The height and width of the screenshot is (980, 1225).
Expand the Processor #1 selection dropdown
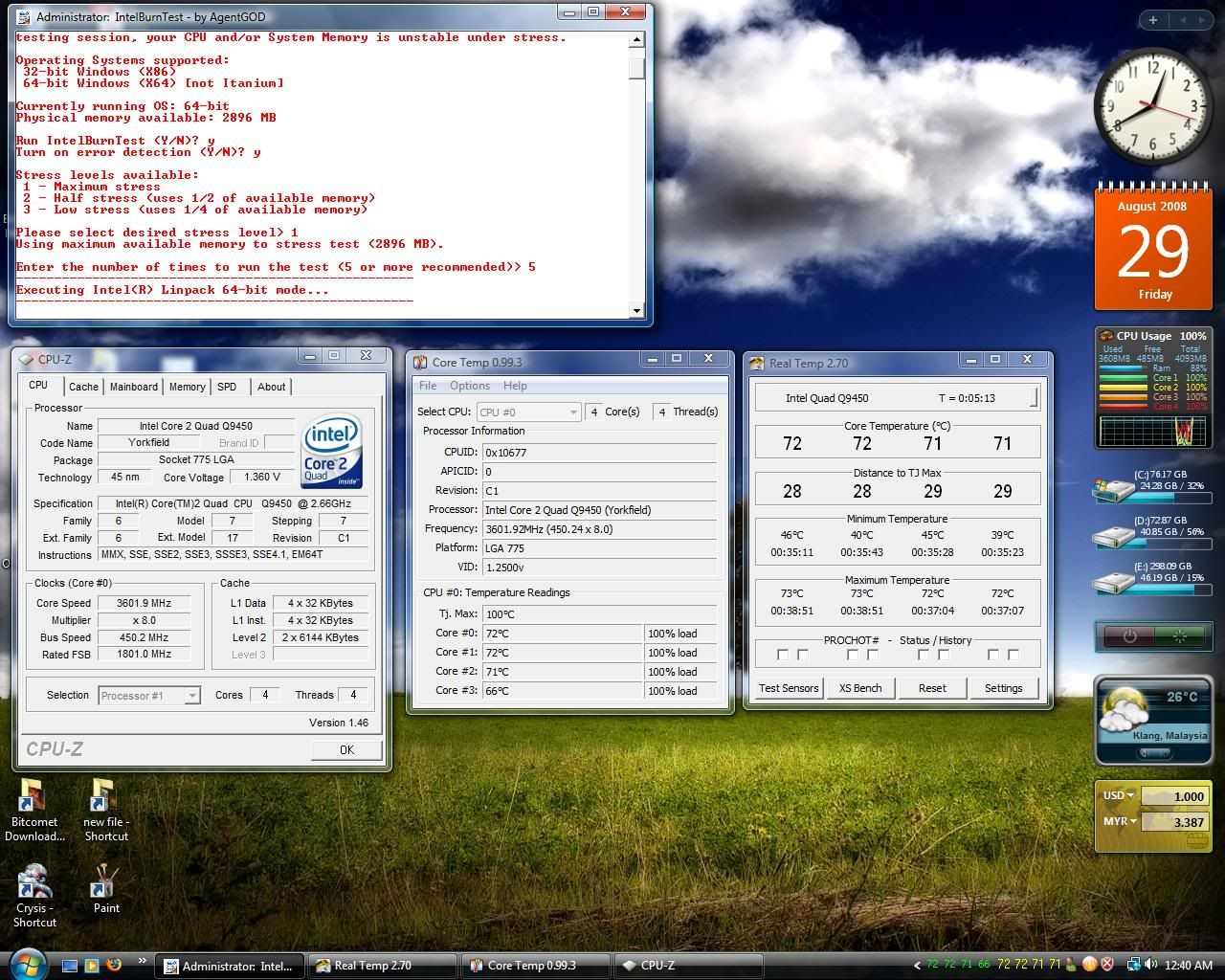click(149, 696)
